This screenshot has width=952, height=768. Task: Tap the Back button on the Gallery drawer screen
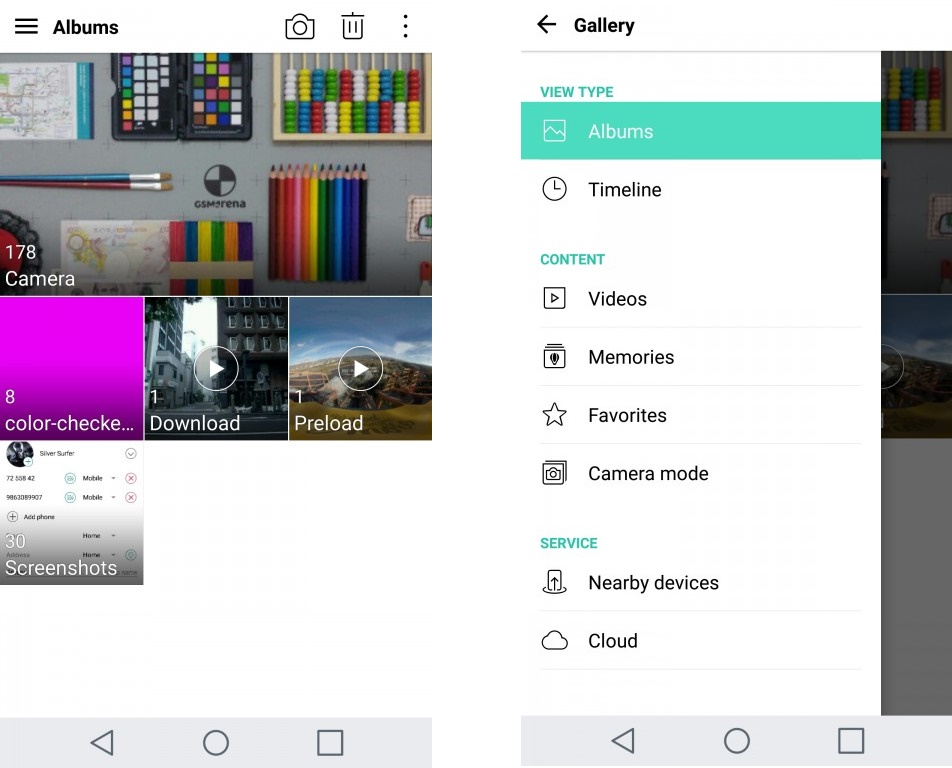623,741
